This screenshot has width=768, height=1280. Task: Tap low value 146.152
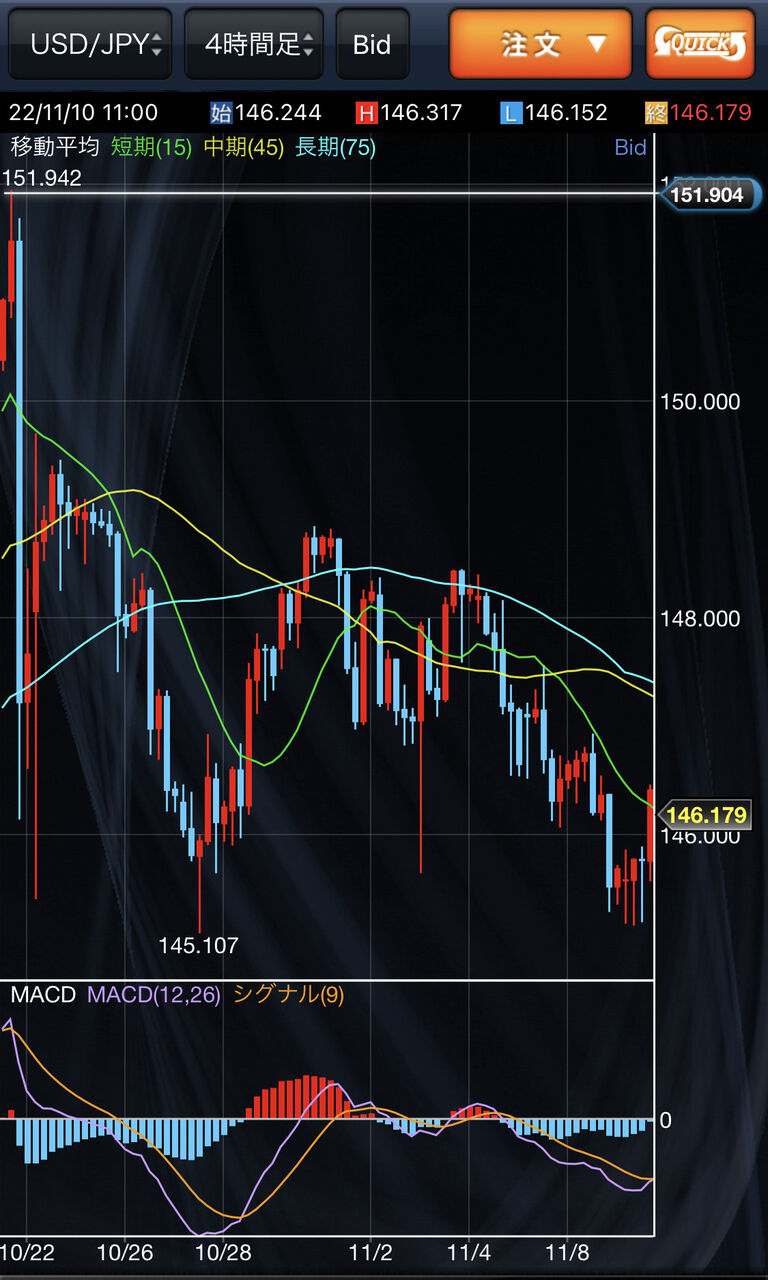566,112
